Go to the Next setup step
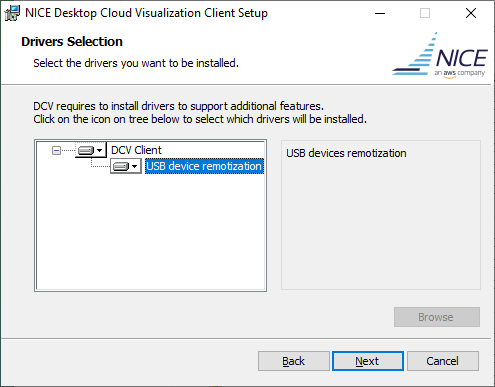Viewport: 495px width, 387px height. coord(368,361)
